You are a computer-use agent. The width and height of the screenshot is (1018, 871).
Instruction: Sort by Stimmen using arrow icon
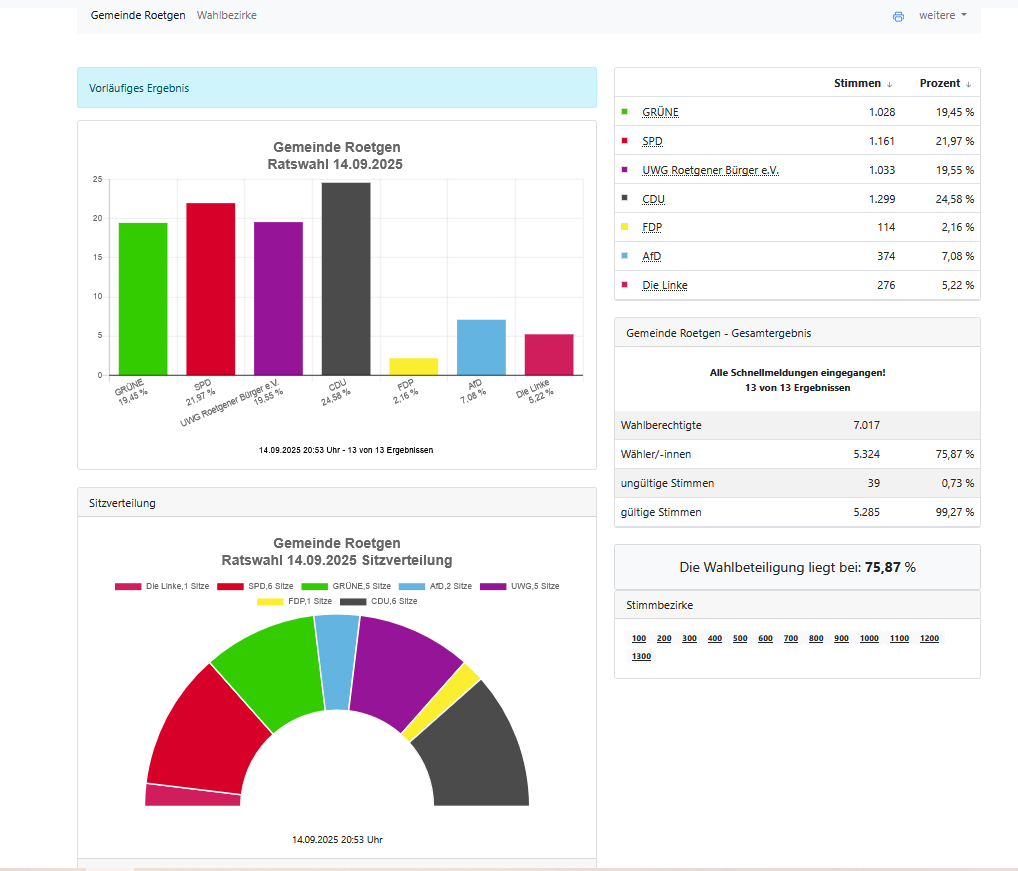[889, 84]
